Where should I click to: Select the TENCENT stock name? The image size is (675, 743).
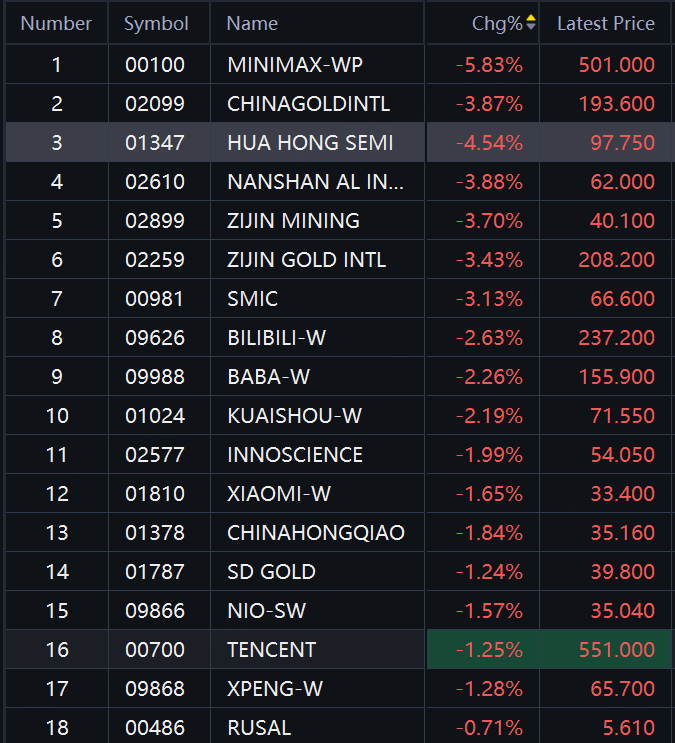272,650
